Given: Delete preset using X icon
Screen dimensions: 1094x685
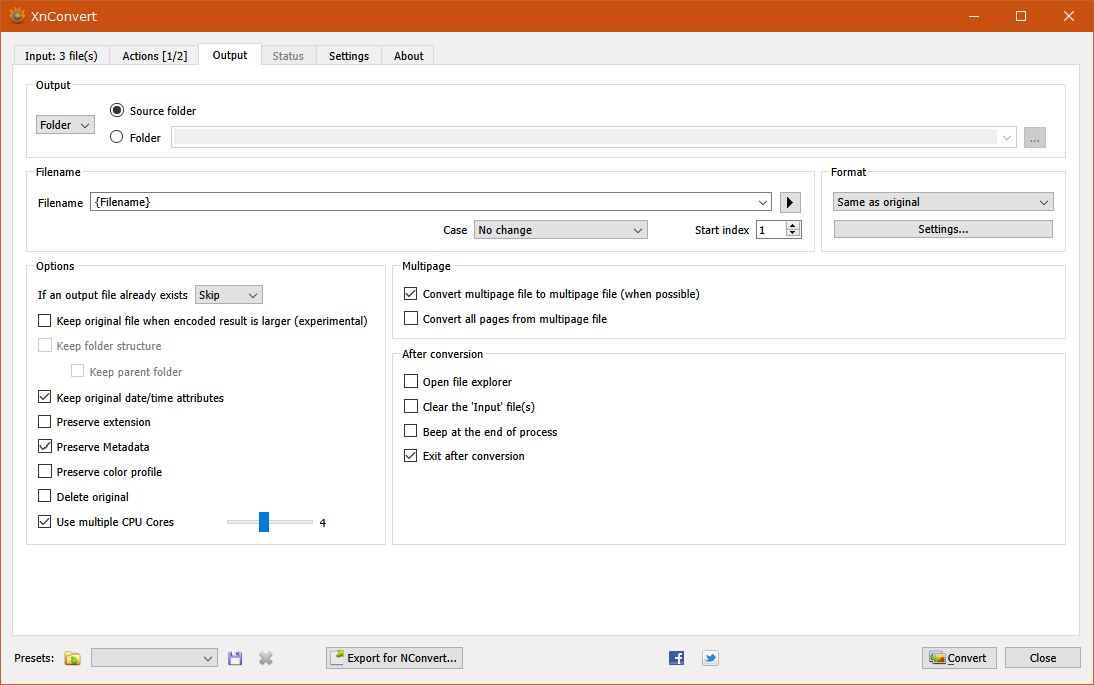Looking at the screenshot, I should click(x=266, y=658).
